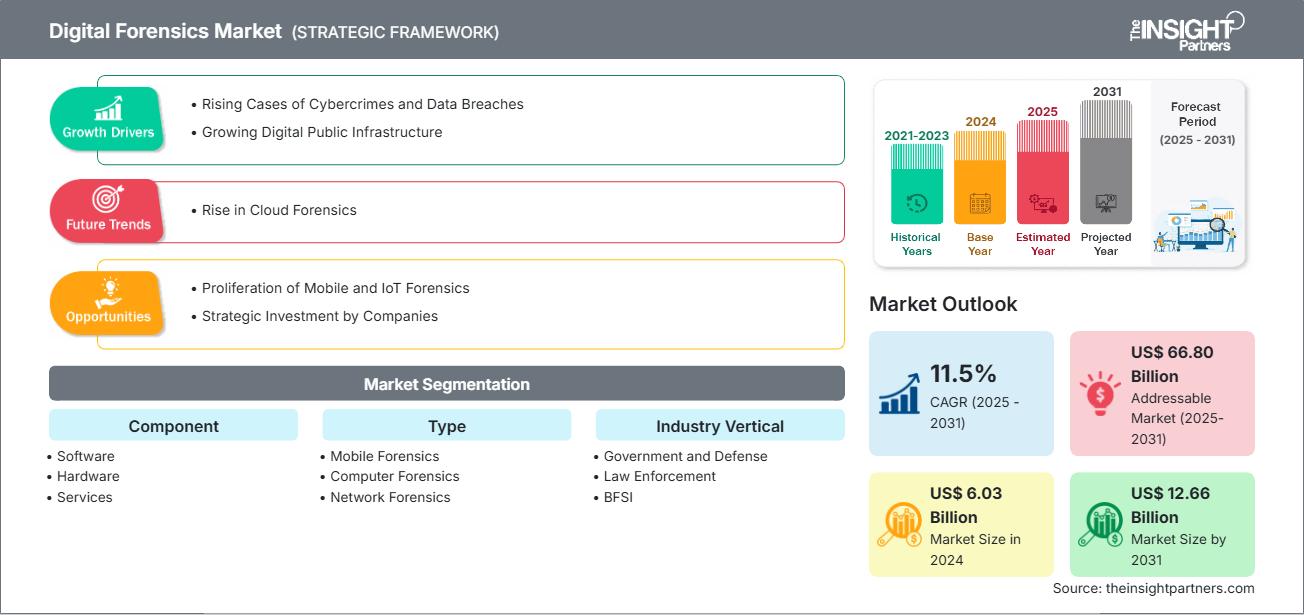Click the Addressable Market lightbulb dollar icon
1304x615 pixels.
tap(1100, 393)
